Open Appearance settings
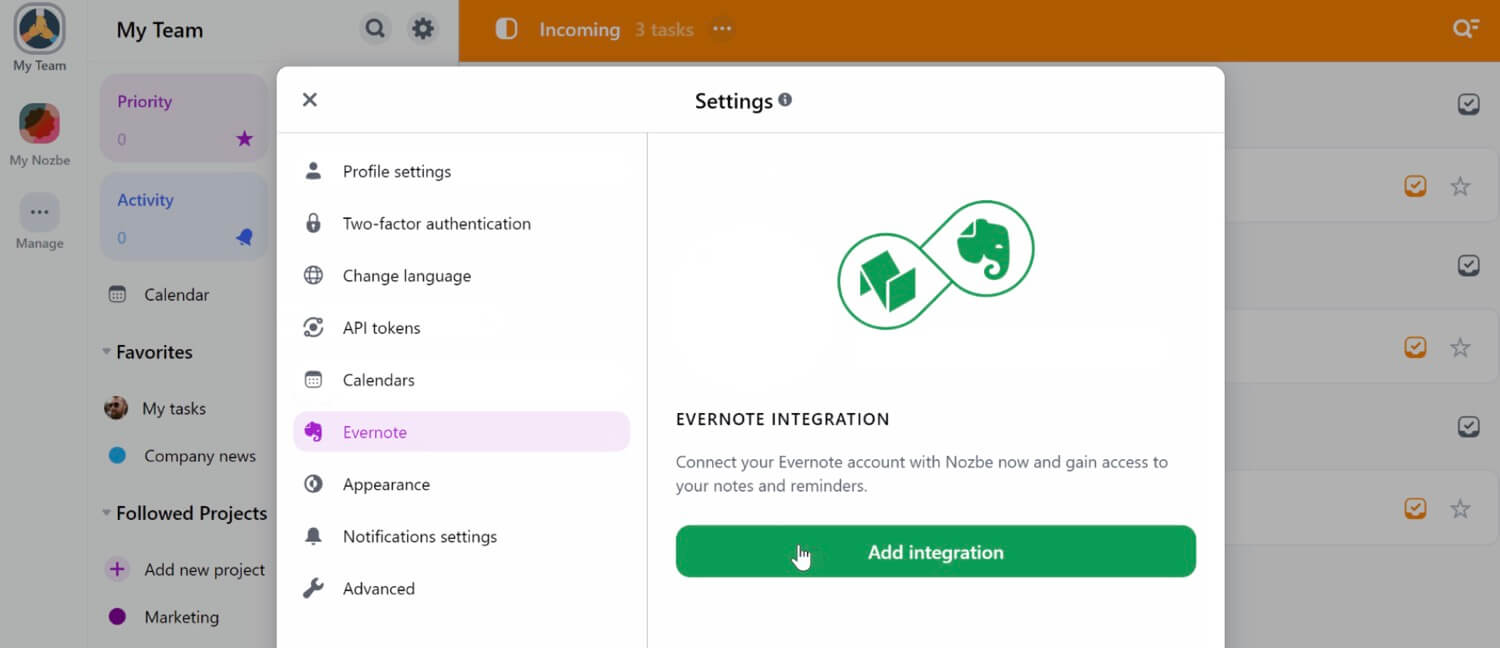 (461, 484)
